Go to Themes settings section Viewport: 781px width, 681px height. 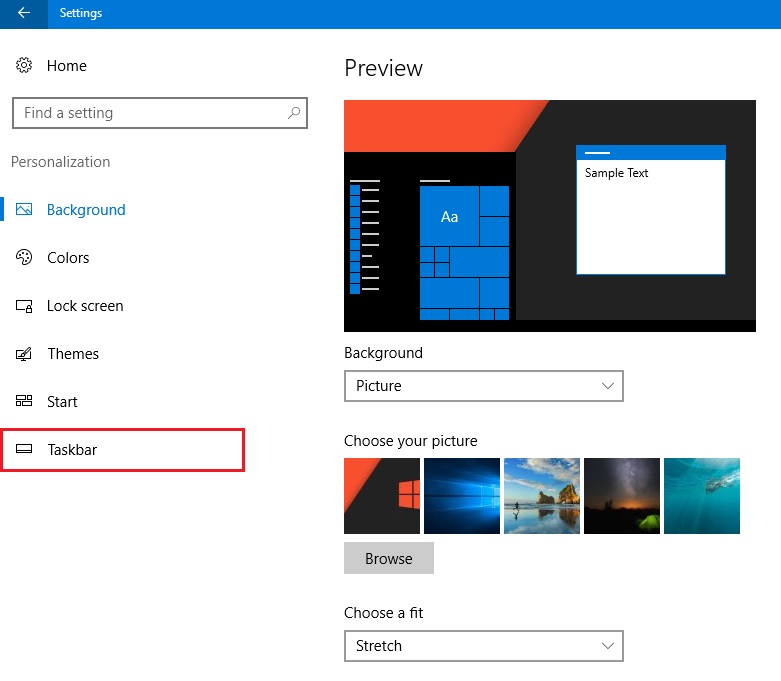coord(73,354)
